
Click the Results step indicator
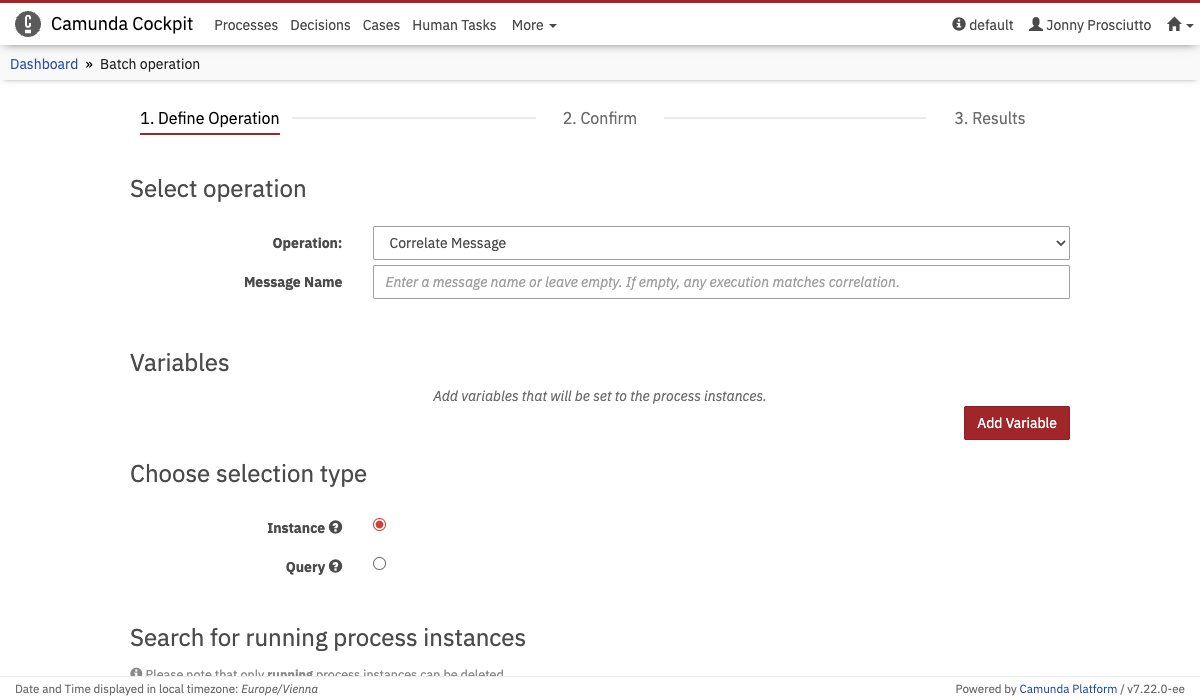(x=989, y=118)
